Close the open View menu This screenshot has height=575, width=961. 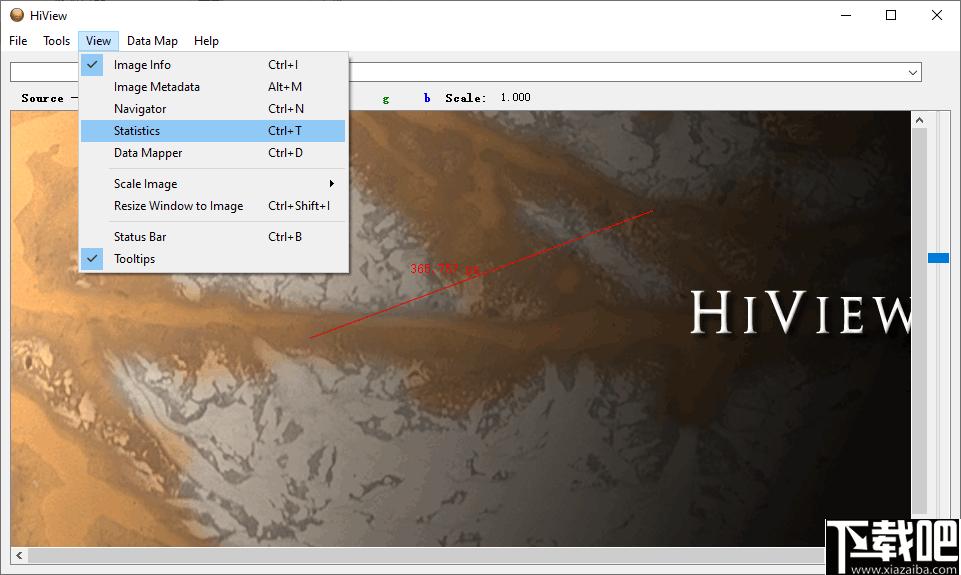98,40
